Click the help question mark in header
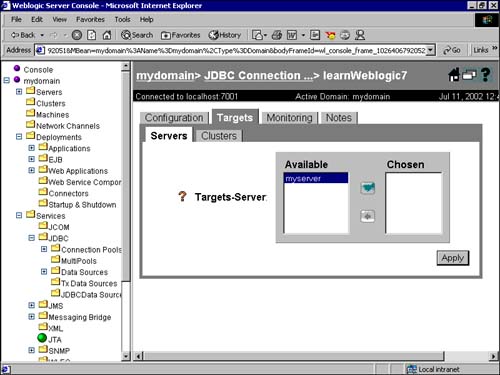This screenshot has width=500, height=375. tap(485, 75)
